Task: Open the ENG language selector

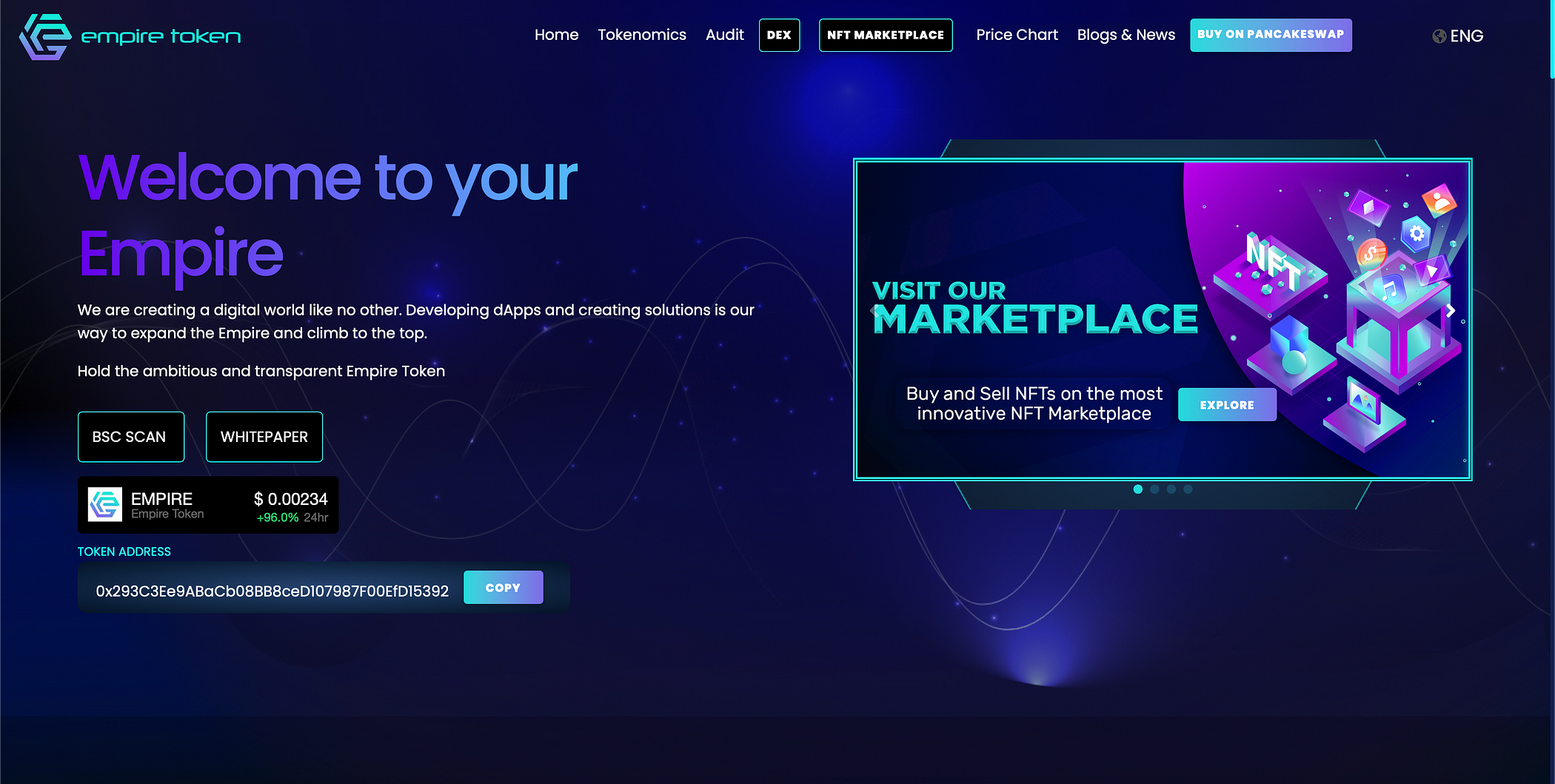Action: coord(1458,36)
